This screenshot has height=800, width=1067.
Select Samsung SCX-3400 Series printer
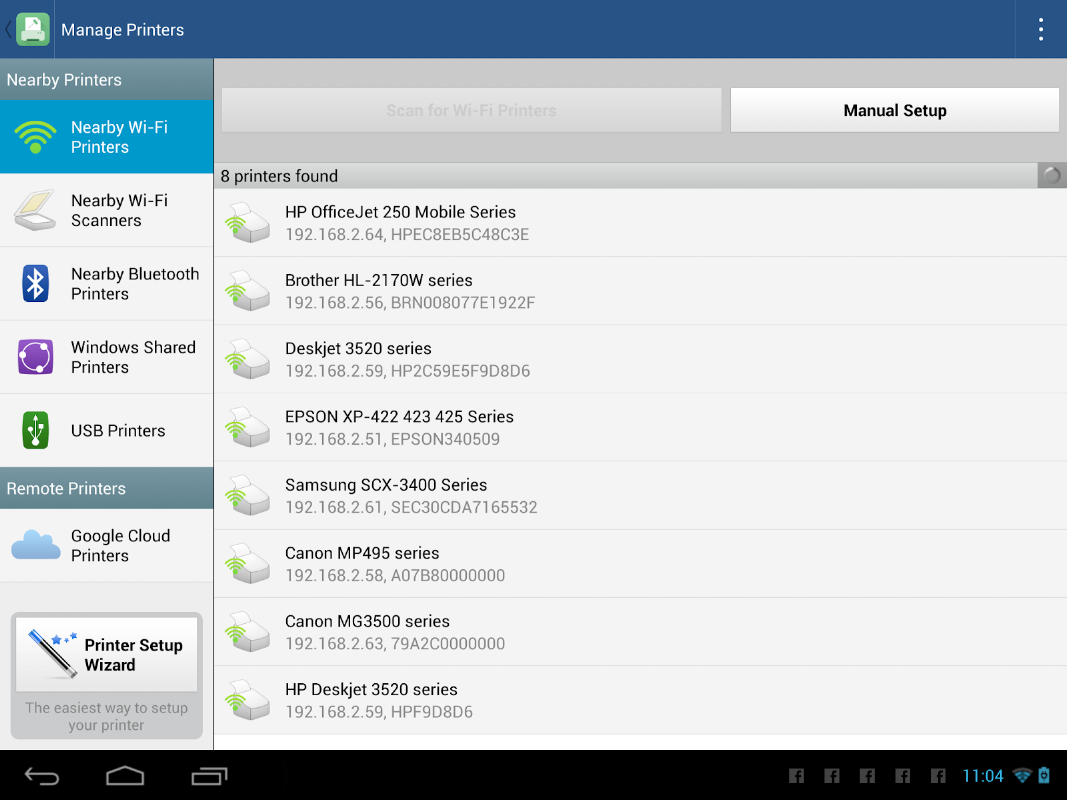pos(640,496)
